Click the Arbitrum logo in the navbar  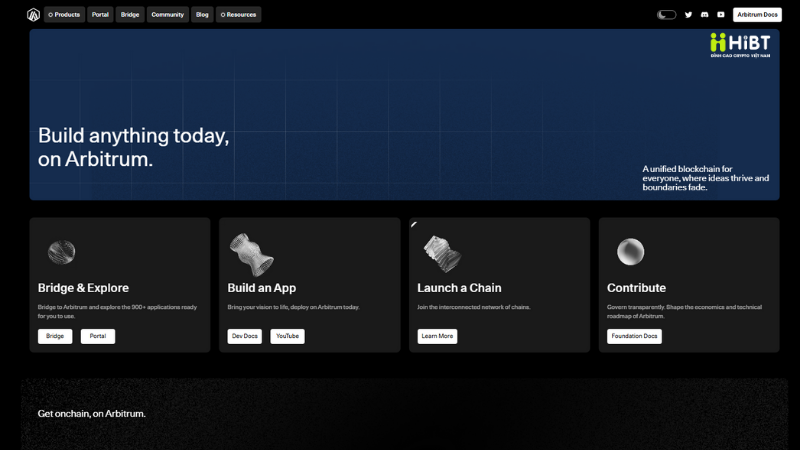34,15
